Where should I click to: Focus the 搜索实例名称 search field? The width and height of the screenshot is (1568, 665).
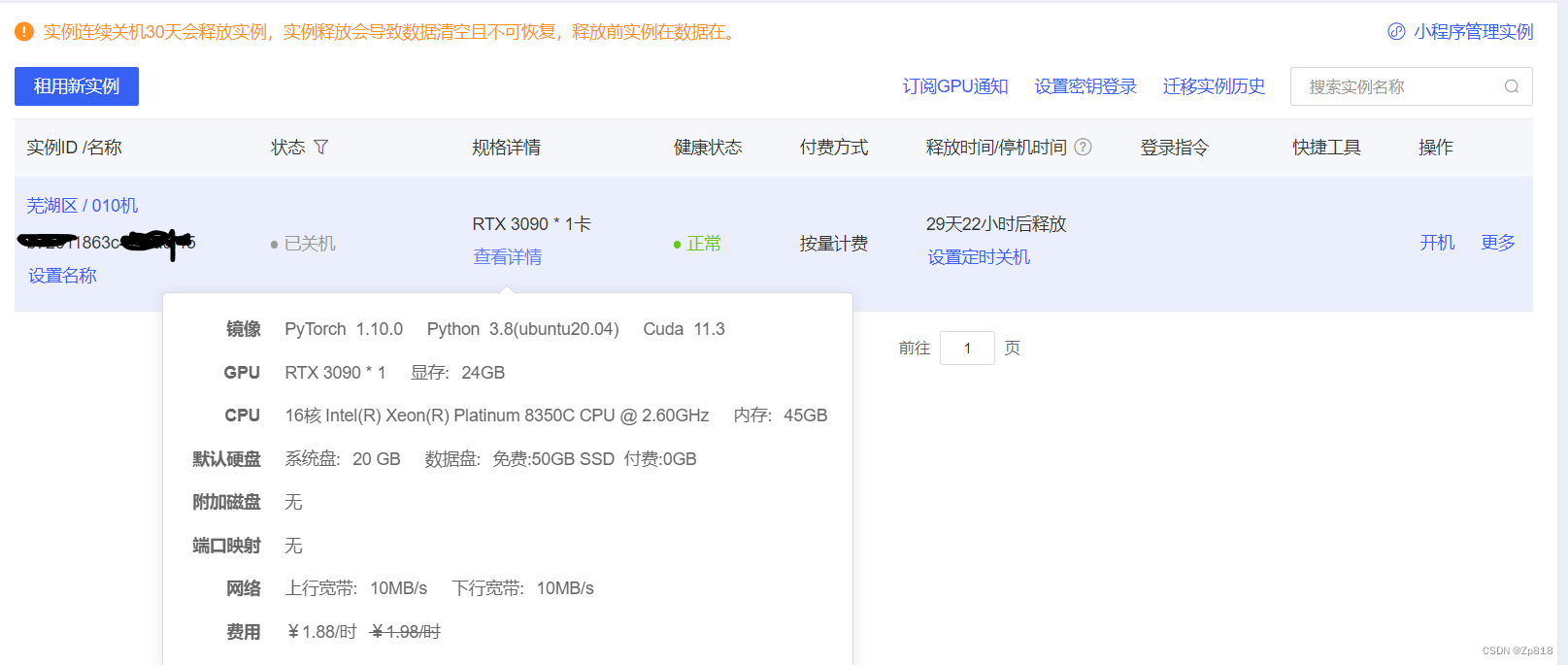(1411, 86)
